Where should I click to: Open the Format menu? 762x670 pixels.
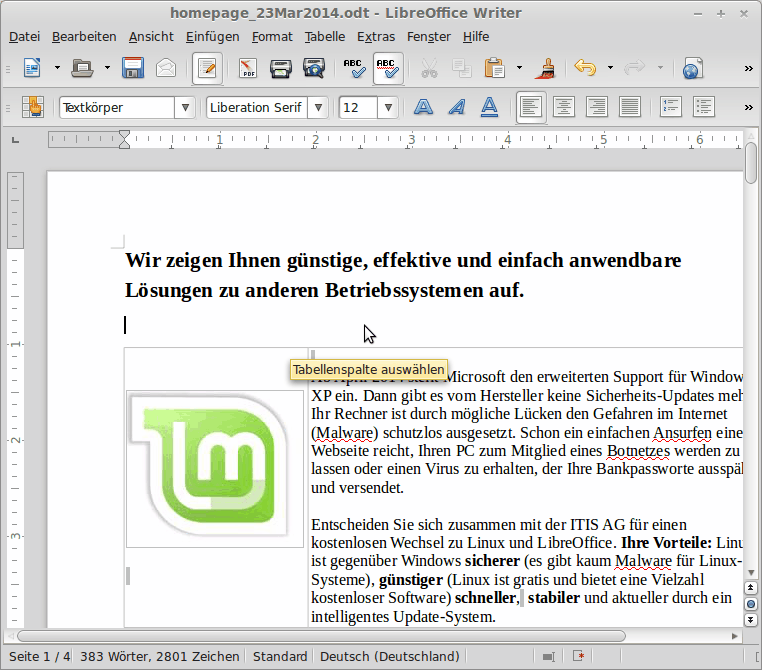pyautogui.click(x=272, y=37)
